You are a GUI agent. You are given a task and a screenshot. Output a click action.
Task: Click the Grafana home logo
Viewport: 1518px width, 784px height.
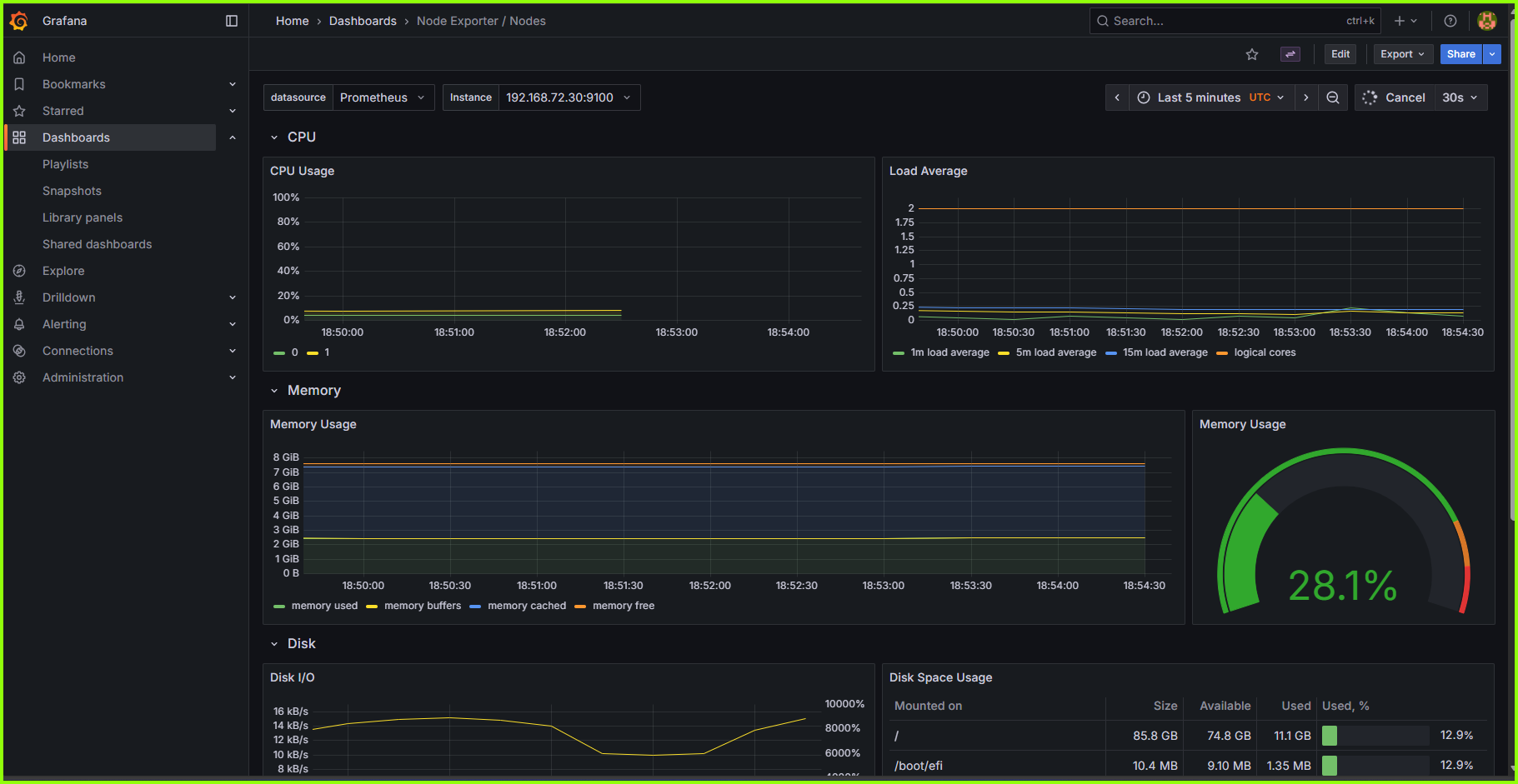19,20
